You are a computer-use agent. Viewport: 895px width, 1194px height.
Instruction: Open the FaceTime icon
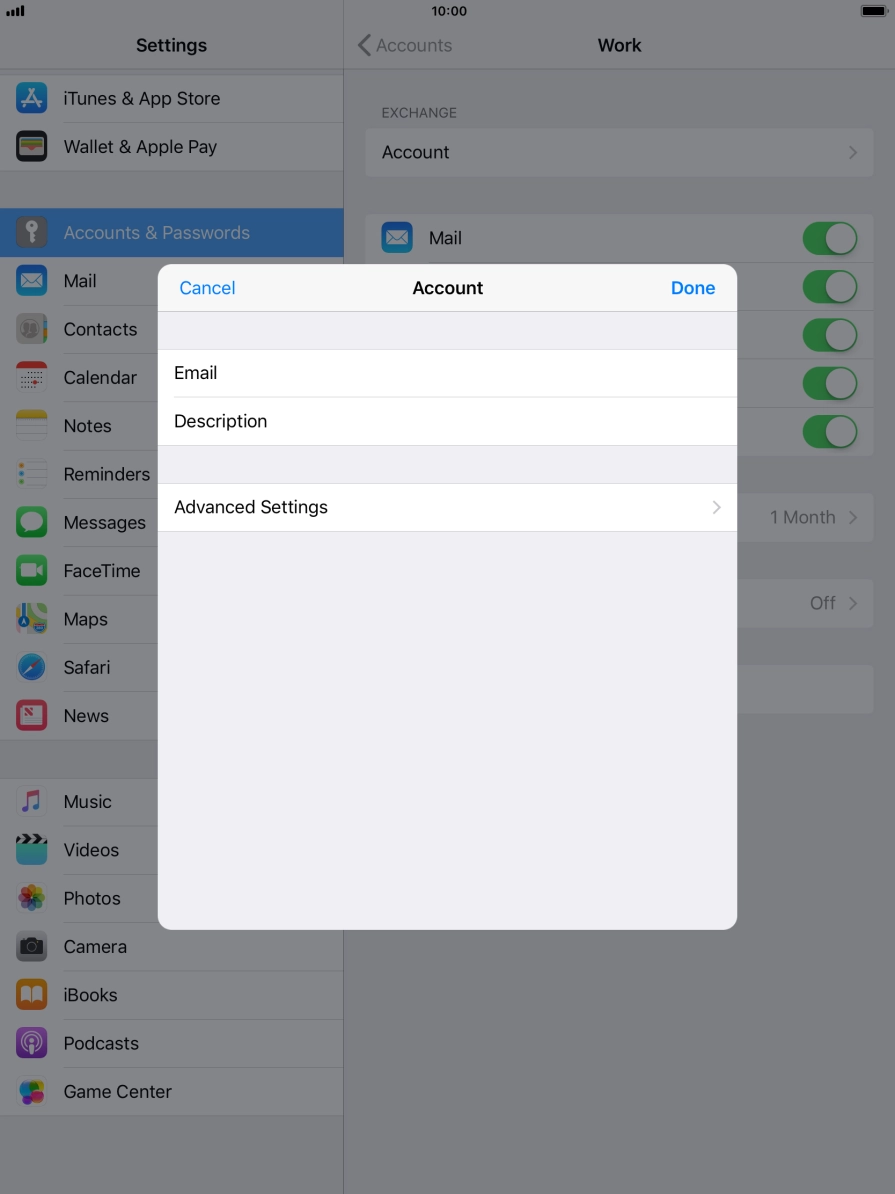(31, 570)
